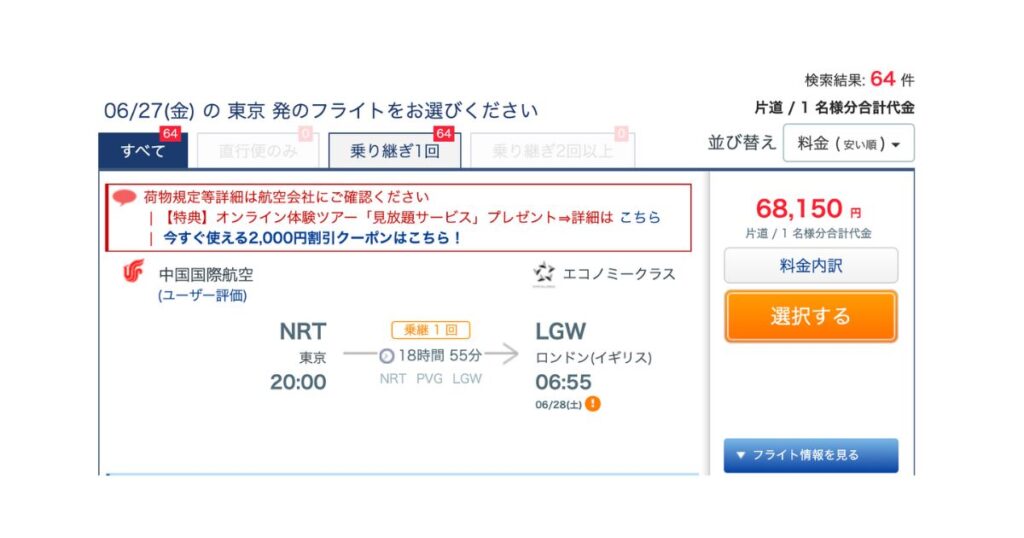Screen dimensions: 1024x538
Task: Click the caret arrow in sort box
Action: pyautogui.click(x=895, y=145)
